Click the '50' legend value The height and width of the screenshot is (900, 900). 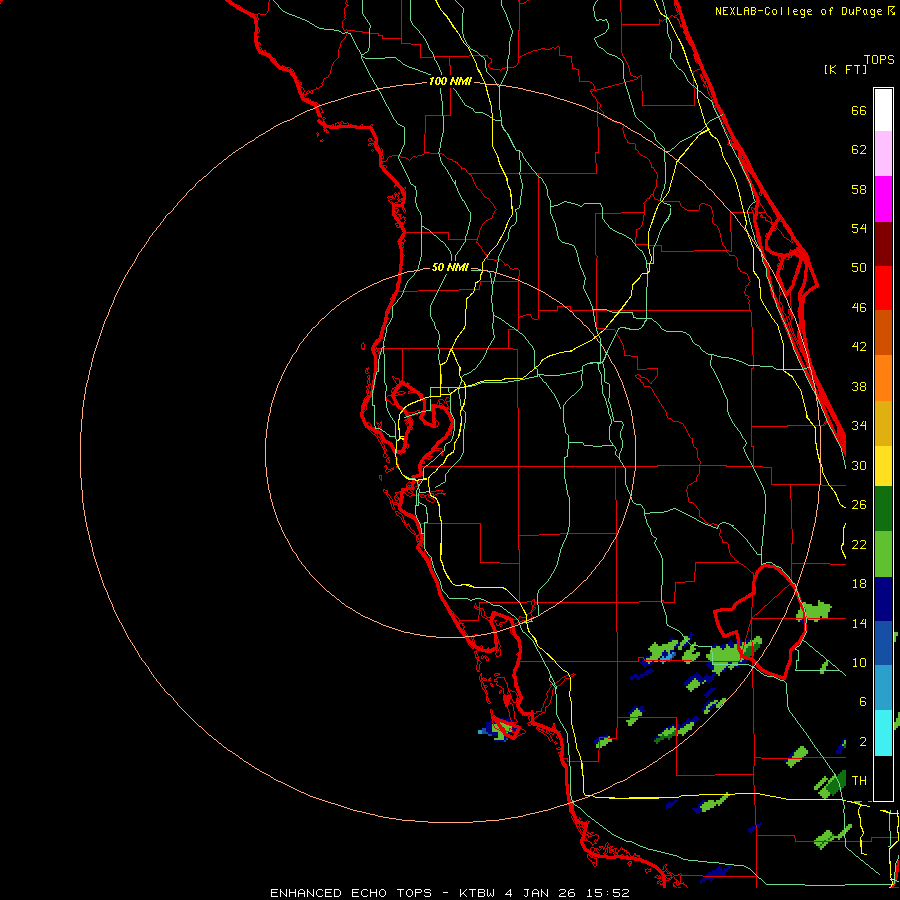click(859, 267)
